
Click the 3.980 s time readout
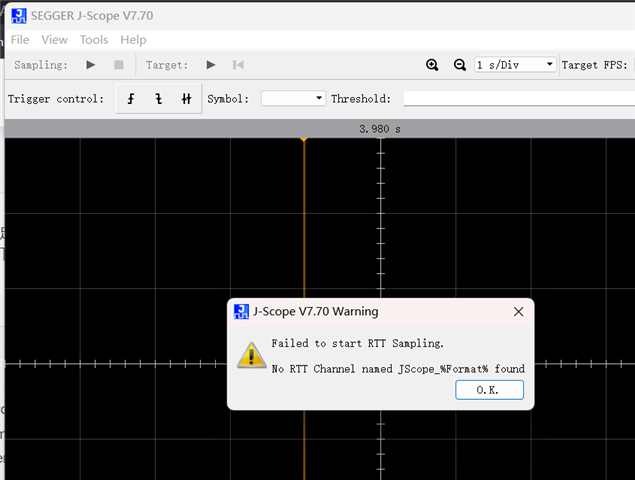point(380,129)
